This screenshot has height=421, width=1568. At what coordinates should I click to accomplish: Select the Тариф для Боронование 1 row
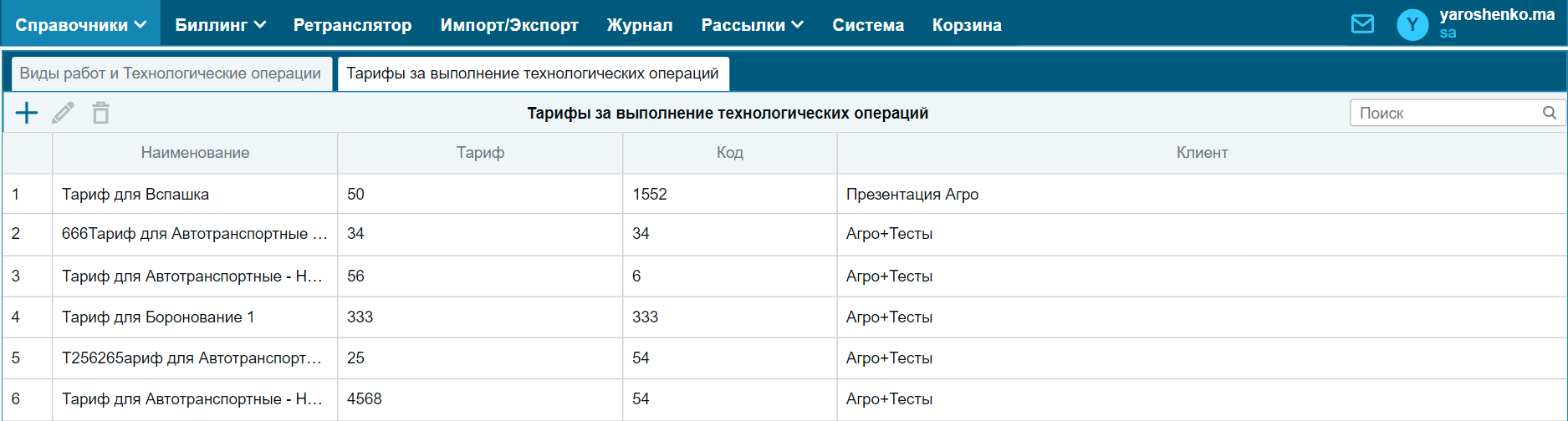point(784,317)
